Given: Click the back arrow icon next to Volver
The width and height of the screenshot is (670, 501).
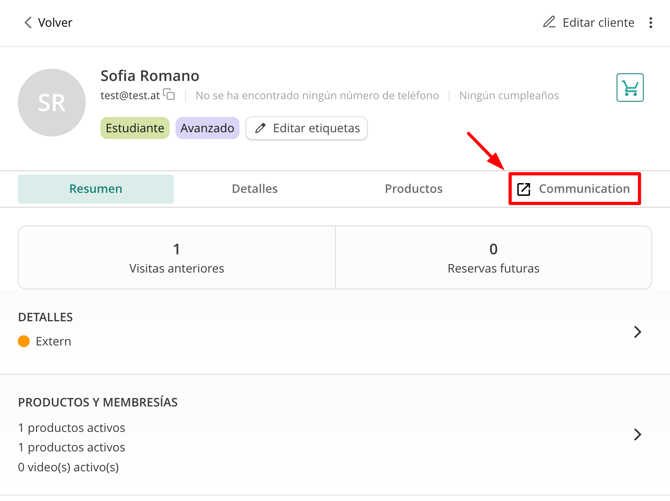Looking at the screenshot, I should 28,22.
